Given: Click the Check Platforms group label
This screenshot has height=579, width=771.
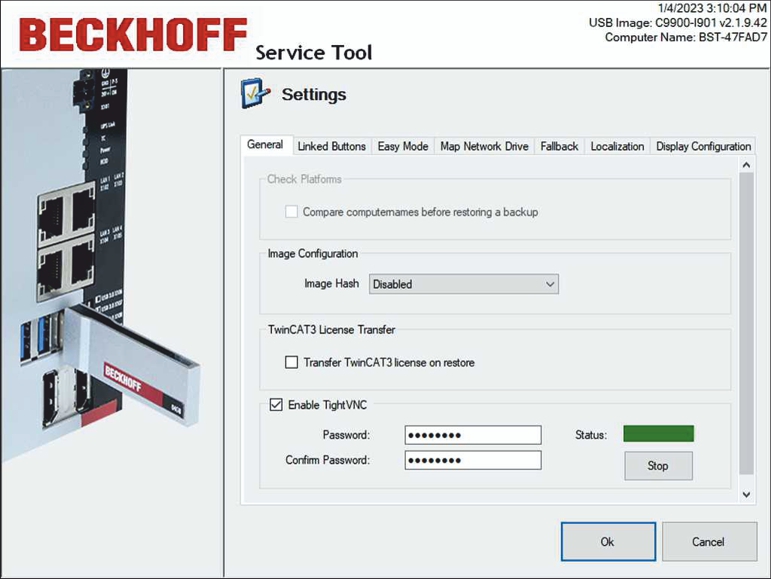Looking at the screenshot, I should click(x=304, y=179).
